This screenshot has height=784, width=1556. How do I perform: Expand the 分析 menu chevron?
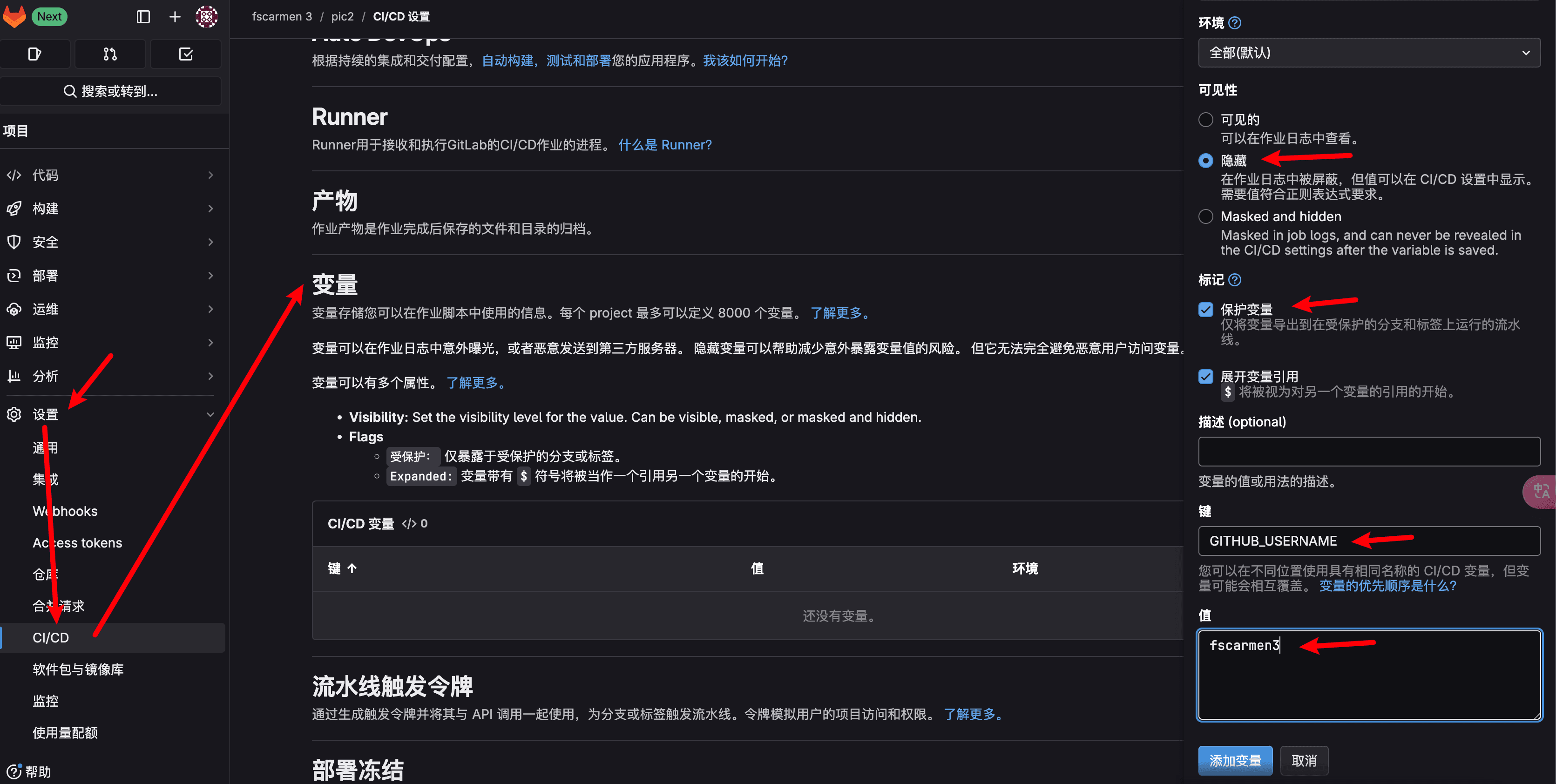[x=210, y=376]
